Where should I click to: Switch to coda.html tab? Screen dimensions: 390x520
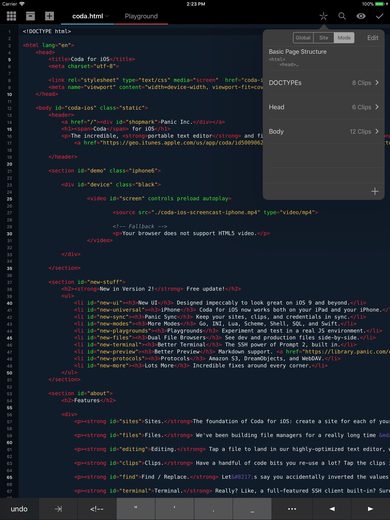pos(88,16)
